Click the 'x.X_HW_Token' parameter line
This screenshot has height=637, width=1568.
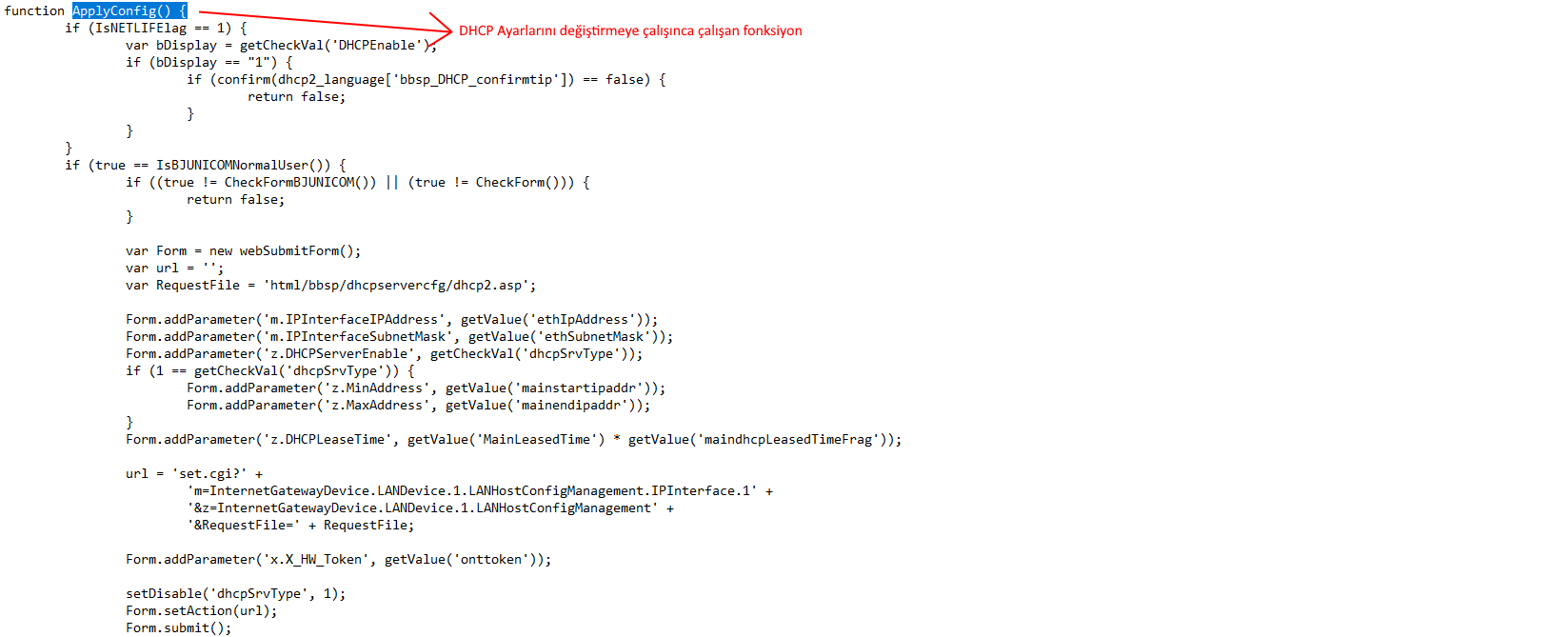pos(338,559)
